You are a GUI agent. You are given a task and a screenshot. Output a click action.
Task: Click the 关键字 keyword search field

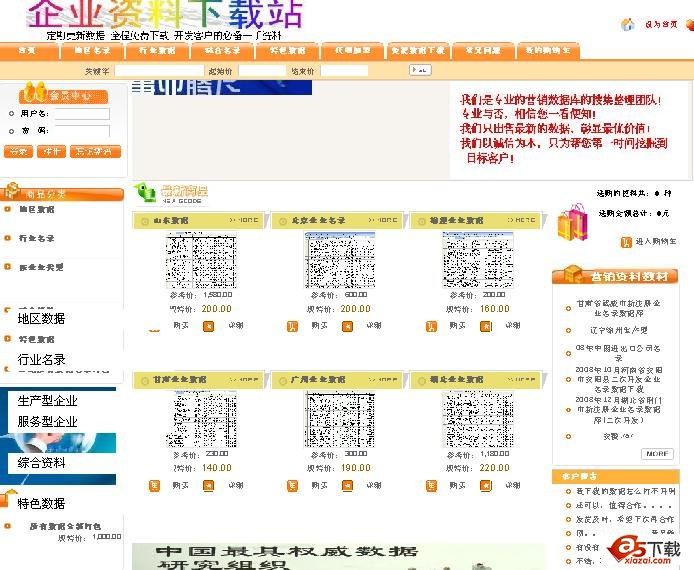pos(159,71)
